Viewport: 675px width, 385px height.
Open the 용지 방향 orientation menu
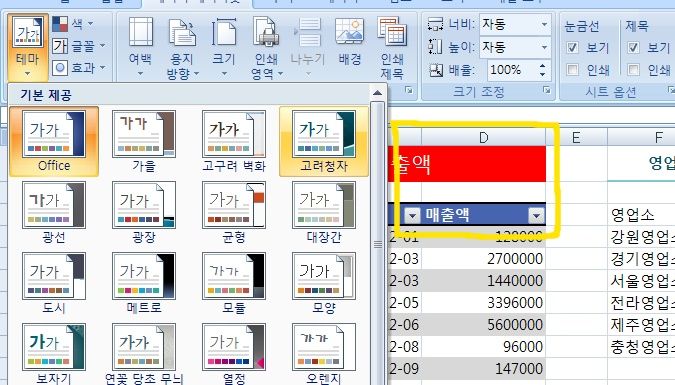click(182, 47)
